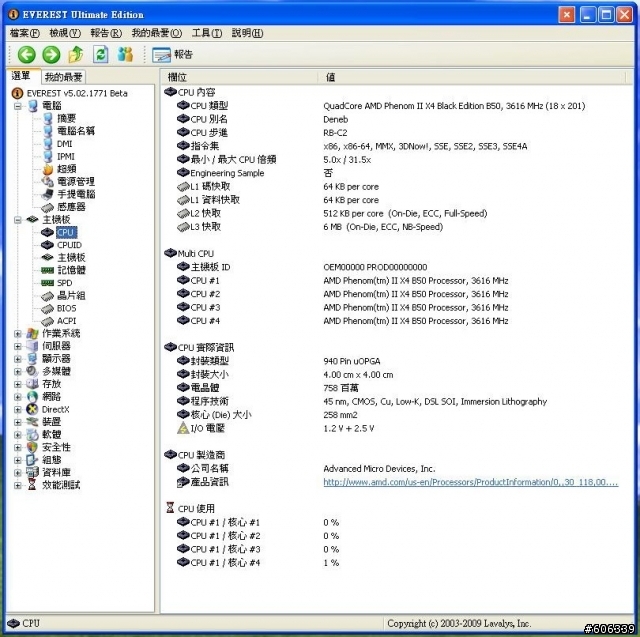640x637 pixels.
Task: Select the 電腦名稱 tree item
Action: coord(76,131)
